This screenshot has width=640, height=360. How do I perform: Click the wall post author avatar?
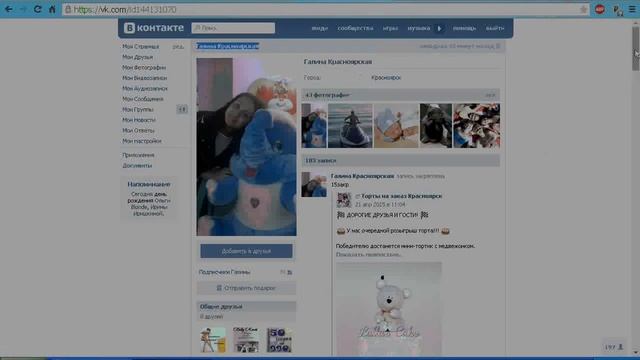coord(314,184)
